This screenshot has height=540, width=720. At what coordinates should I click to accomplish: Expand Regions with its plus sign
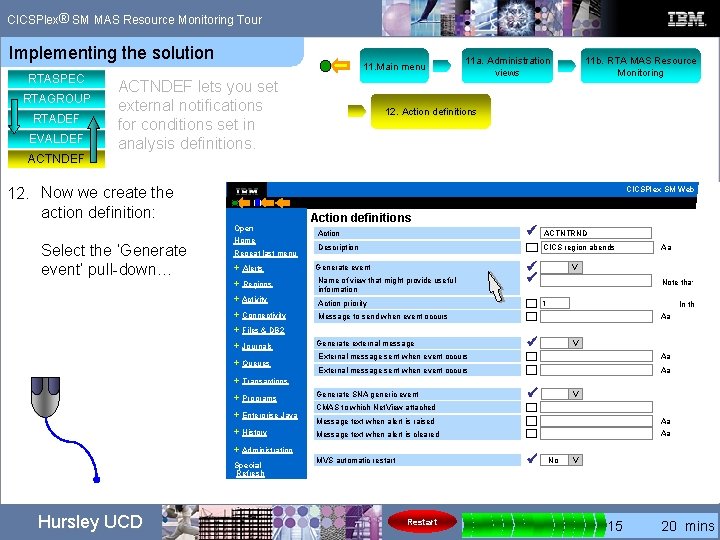coord(236,283)
